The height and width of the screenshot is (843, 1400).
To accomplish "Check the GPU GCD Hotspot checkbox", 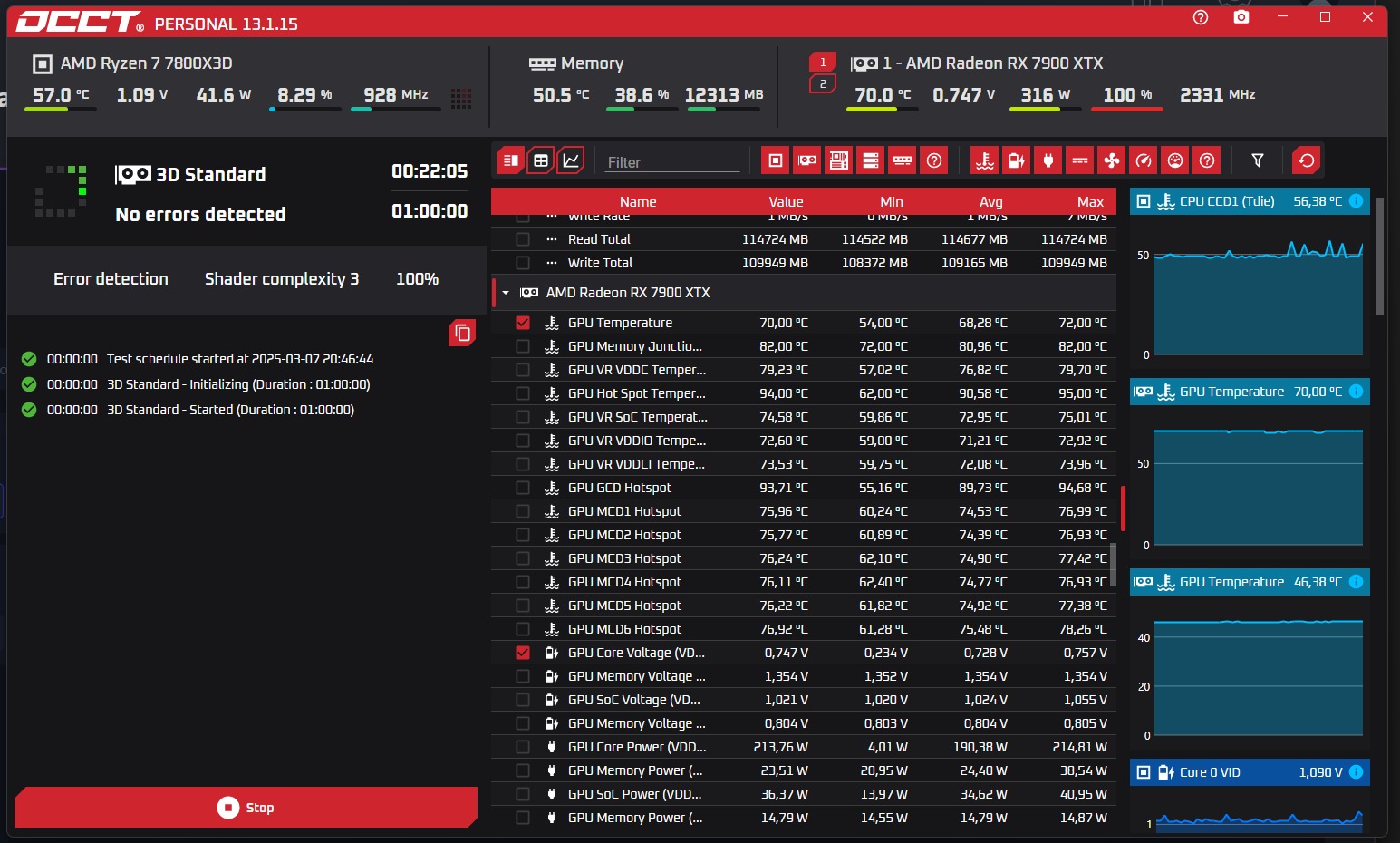I will [x=523, y=488].
